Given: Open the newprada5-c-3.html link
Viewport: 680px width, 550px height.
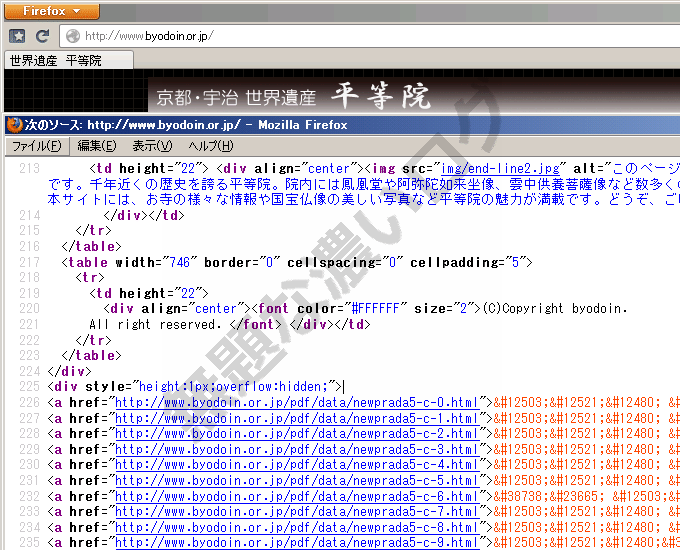Looking at the screenshot, I should 297,449.
